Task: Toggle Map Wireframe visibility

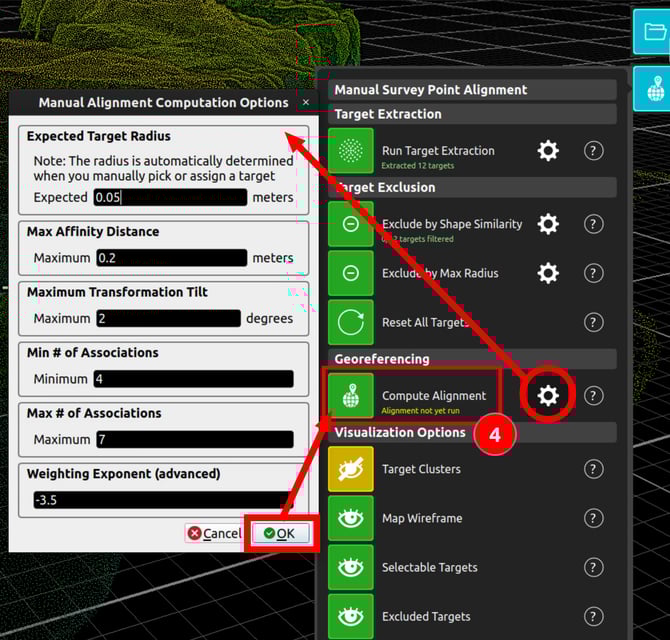Action: click(350, 519)
